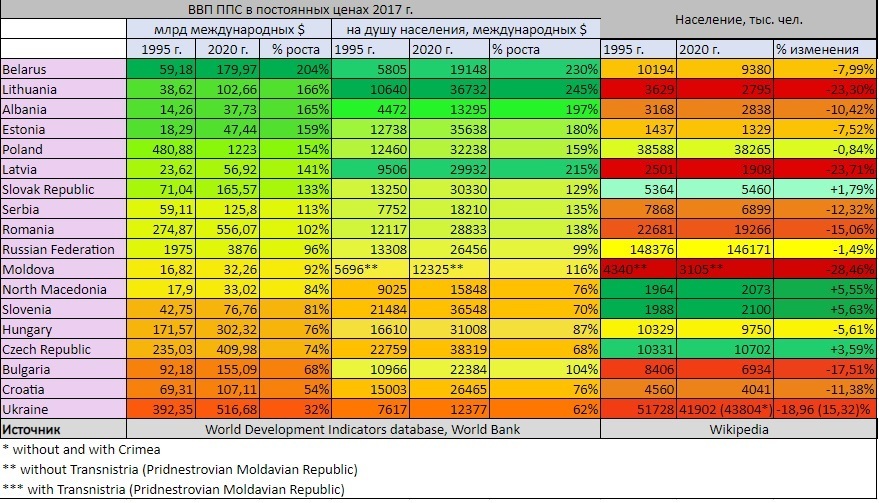Click the 'Источник' label cell
The height and width of the screenshot is (503, 879).
(x=64, y=430)
